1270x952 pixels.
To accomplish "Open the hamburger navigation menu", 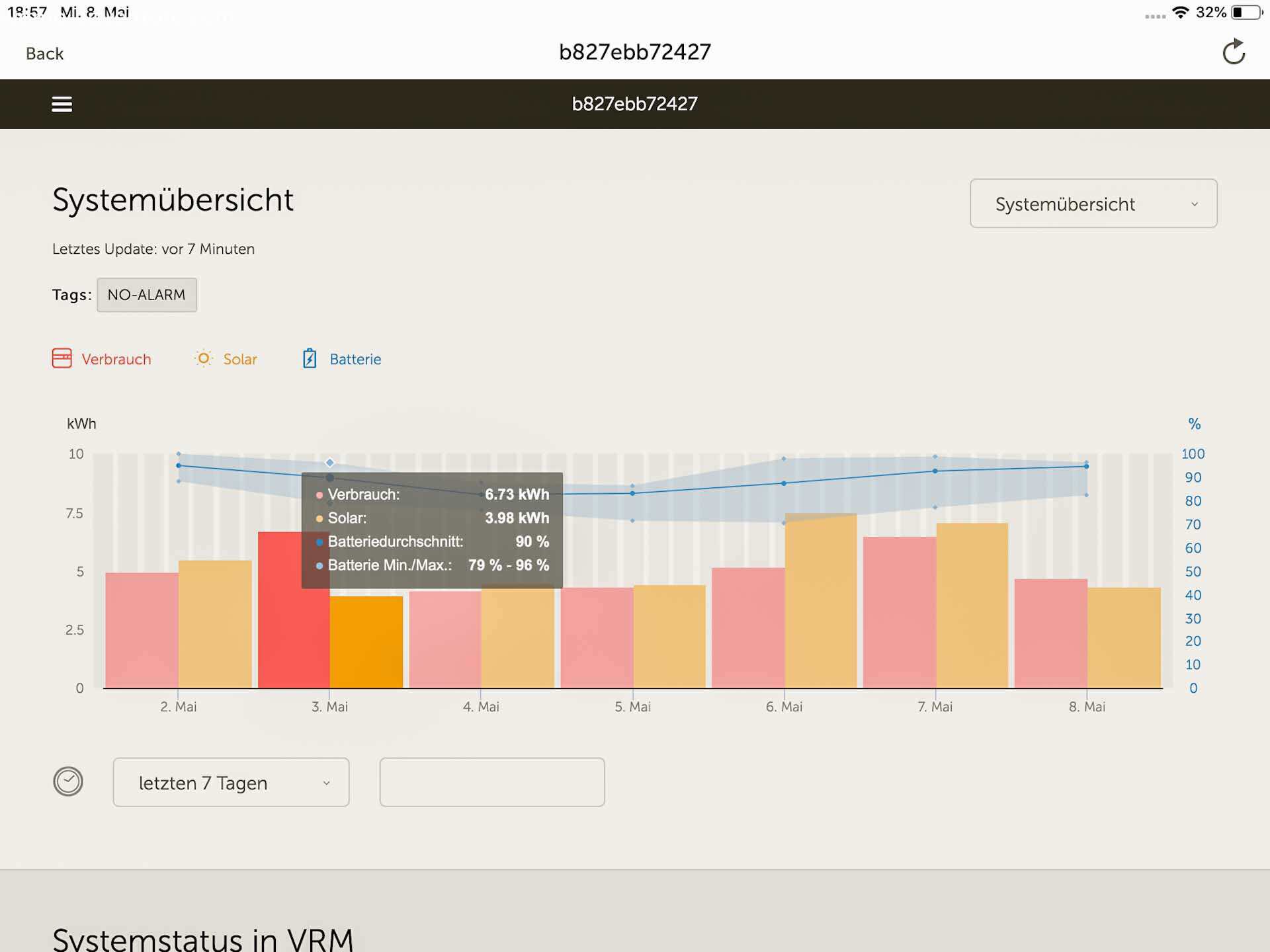I will [x=62, y=104].
